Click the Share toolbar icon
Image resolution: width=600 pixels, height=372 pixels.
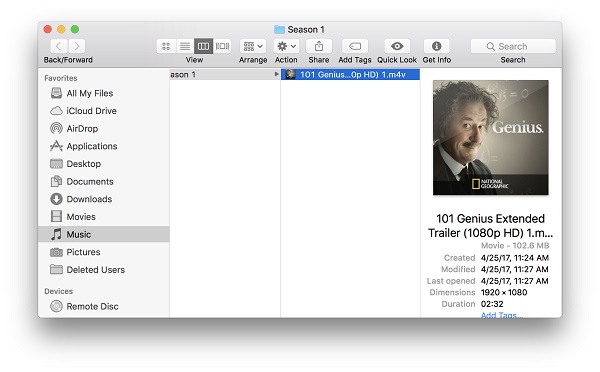click(319, 46)
